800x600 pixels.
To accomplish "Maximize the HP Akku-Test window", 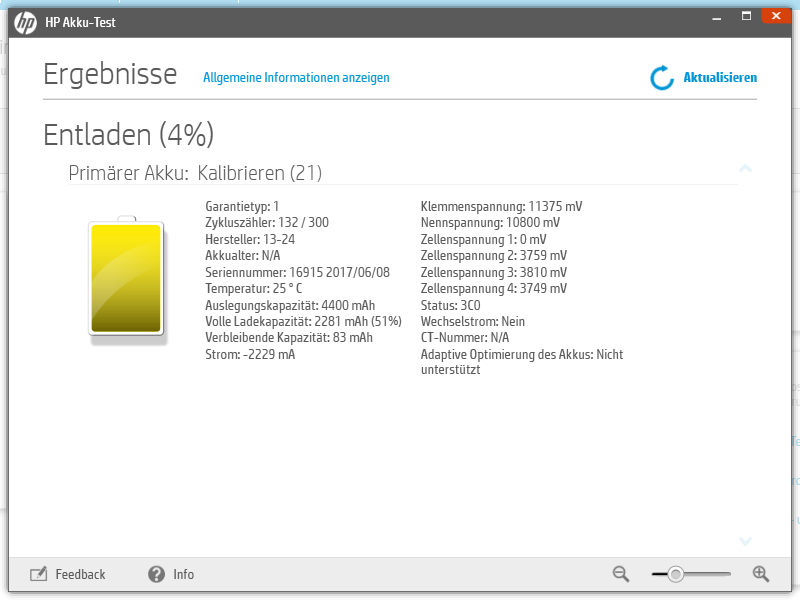I will [x=746, y=16].
